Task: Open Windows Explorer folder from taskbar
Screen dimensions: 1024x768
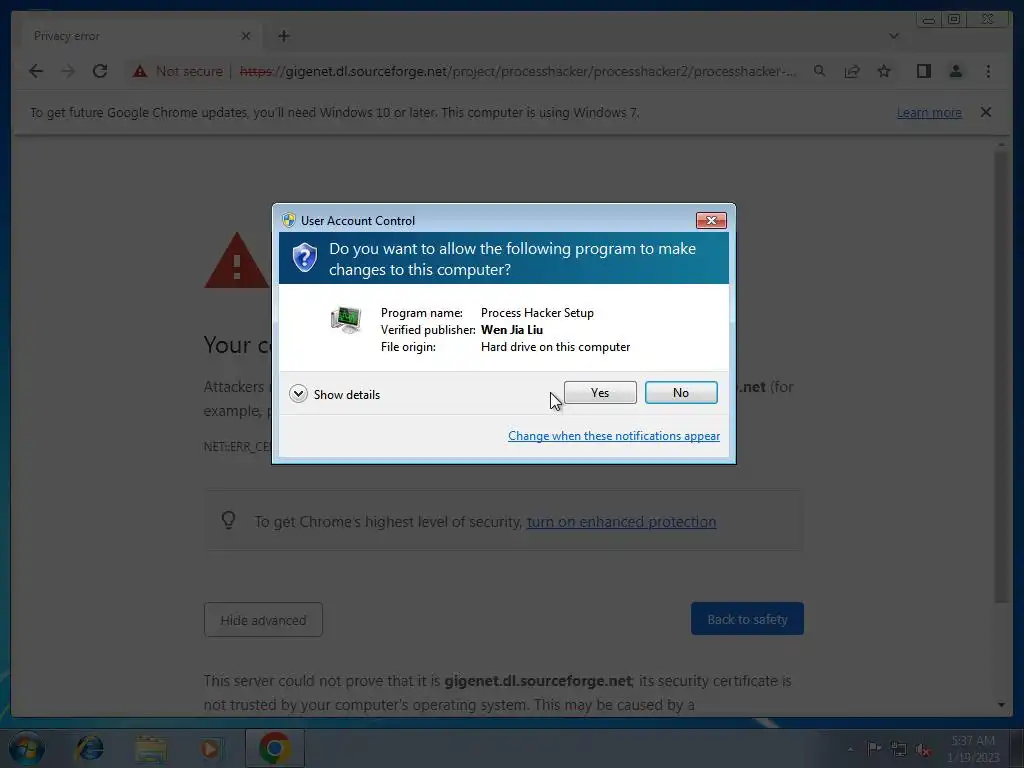Action: 151,748
